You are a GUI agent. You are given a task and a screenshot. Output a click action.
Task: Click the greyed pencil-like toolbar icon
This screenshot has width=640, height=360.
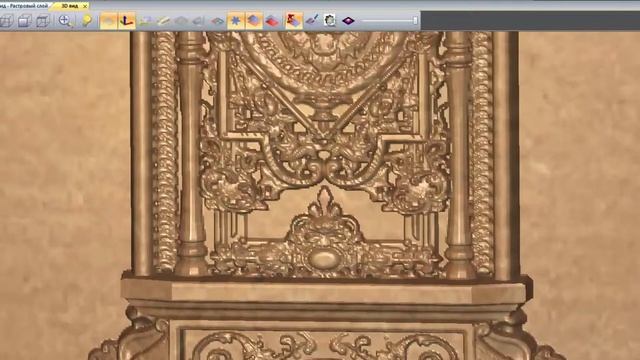click(163, 21)
